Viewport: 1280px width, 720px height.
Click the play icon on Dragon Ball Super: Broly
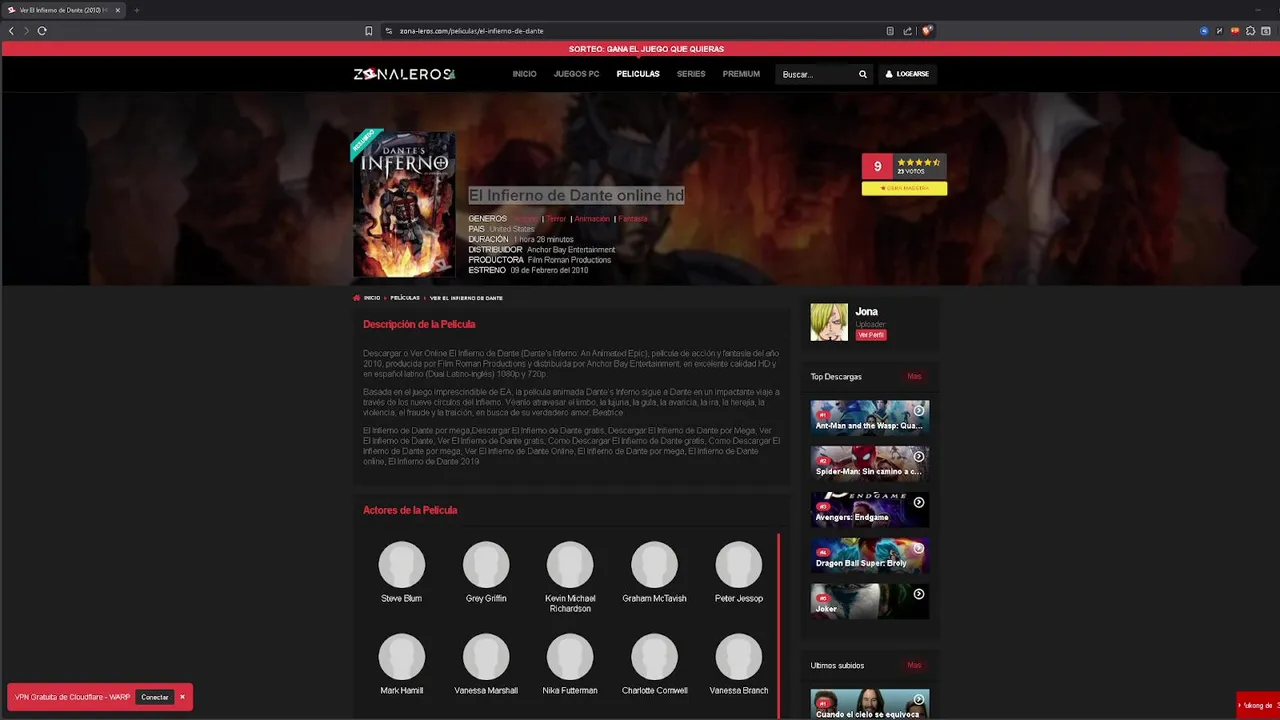[x=919, y=549]
